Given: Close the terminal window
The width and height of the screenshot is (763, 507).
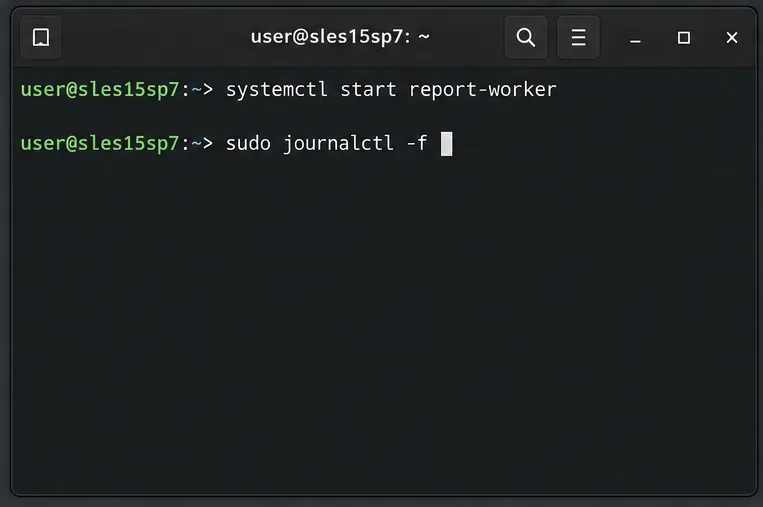Looking at the screenshot, I should pos(731,37).
